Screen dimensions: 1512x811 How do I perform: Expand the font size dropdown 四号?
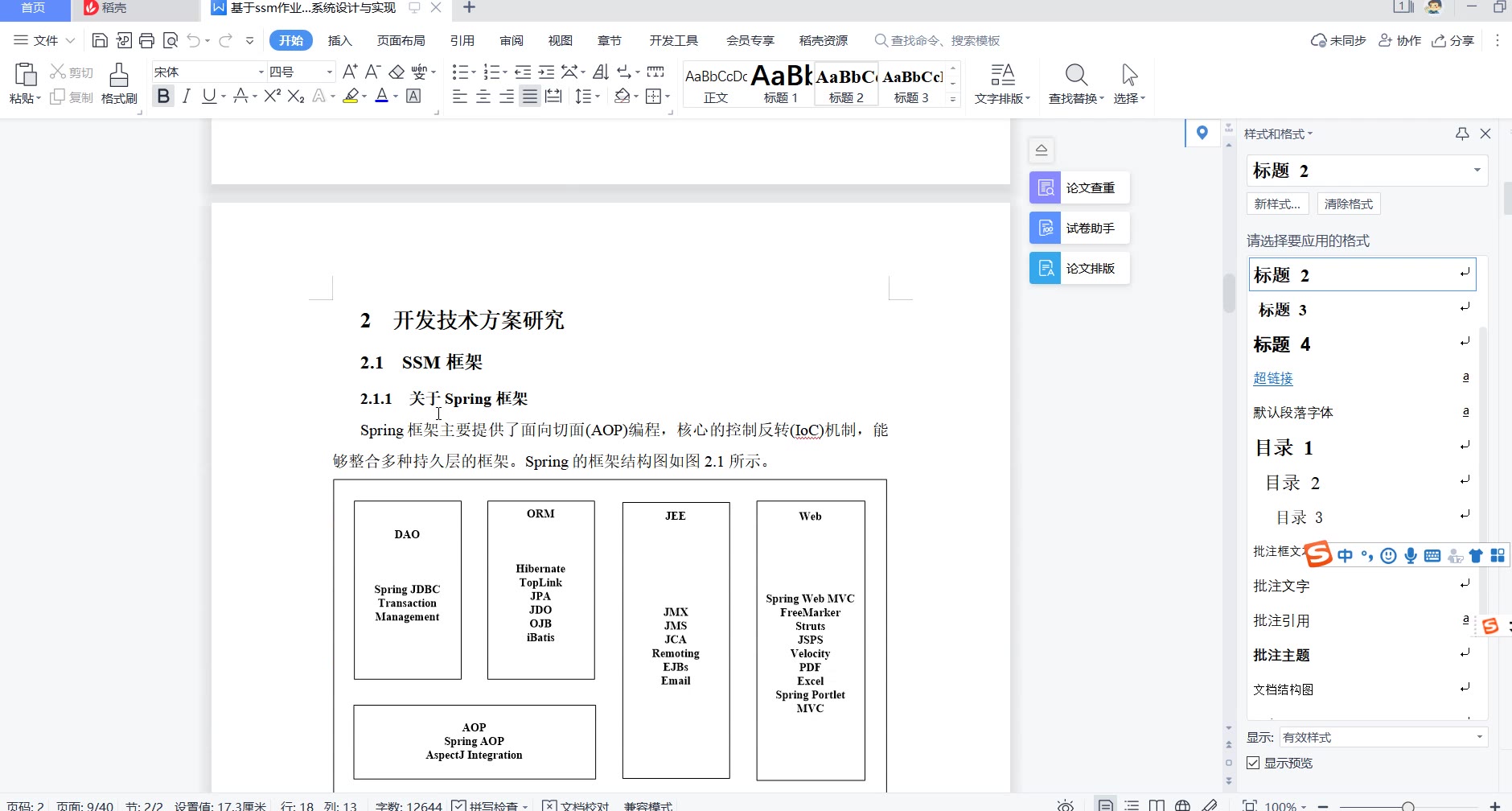329,72
